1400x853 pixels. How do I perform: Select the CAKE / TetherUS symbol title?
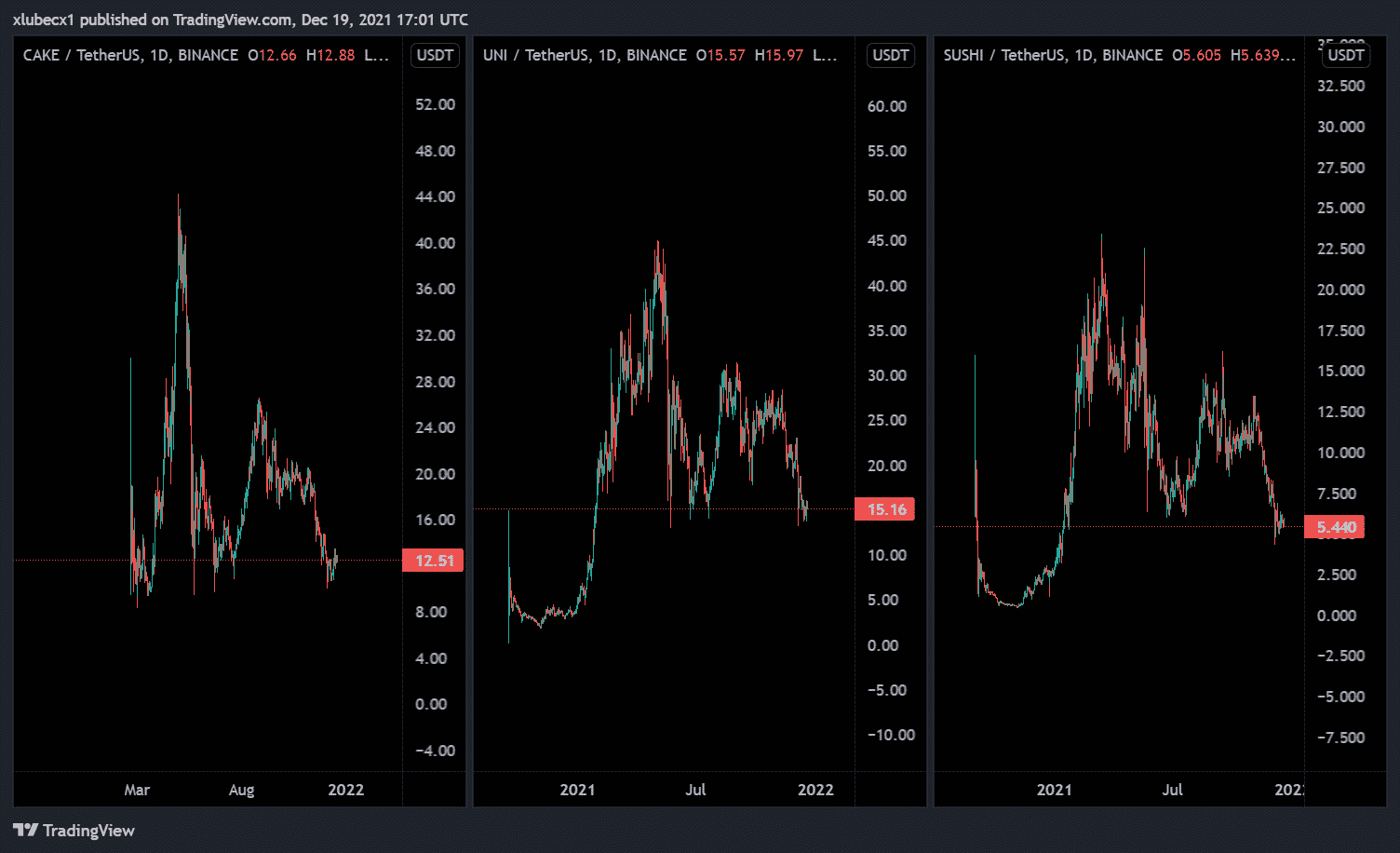(x=130, y=55)
